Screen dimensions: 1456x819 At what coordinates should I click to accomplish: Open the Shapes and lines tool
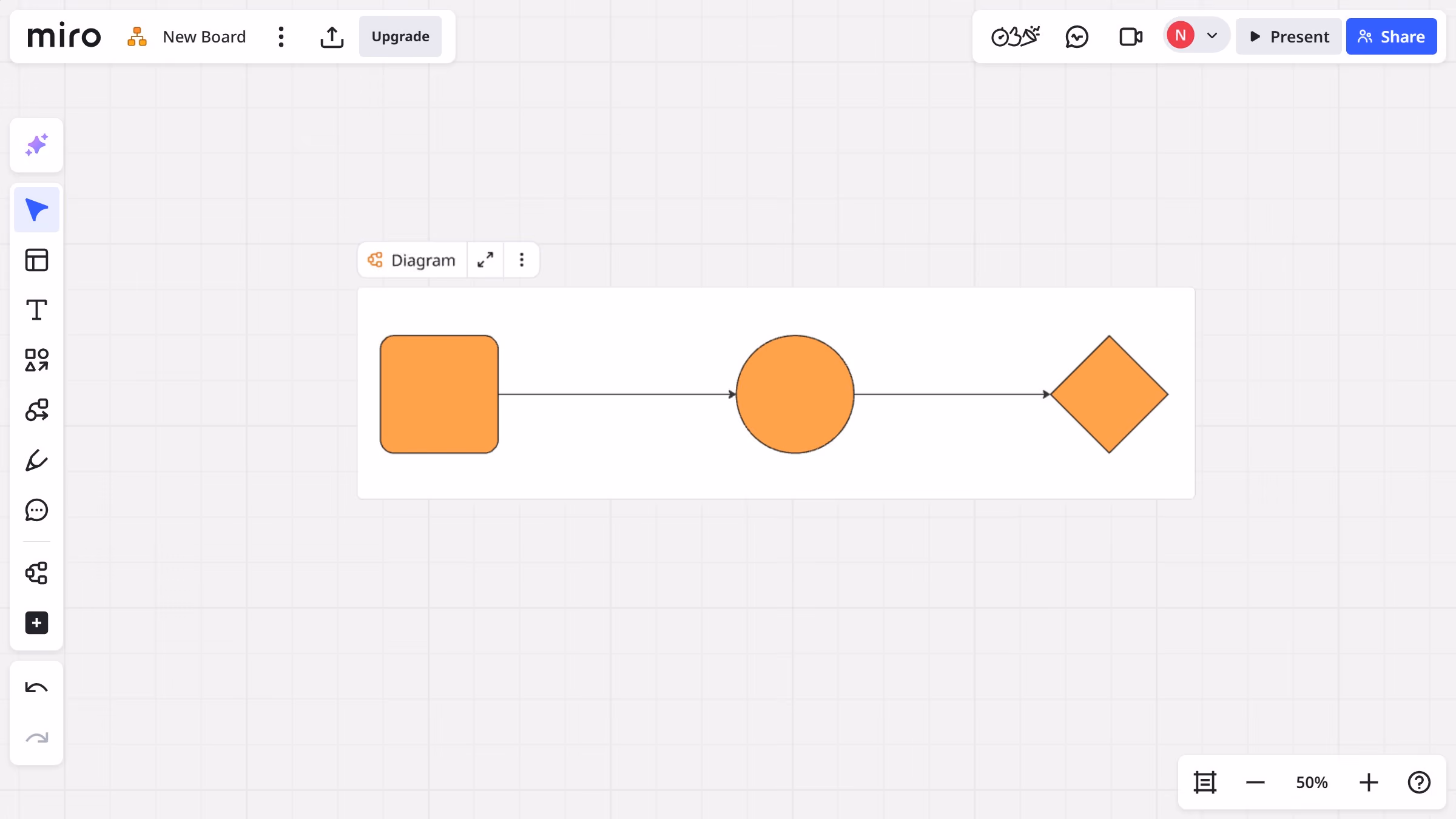[x=36, y=360]
